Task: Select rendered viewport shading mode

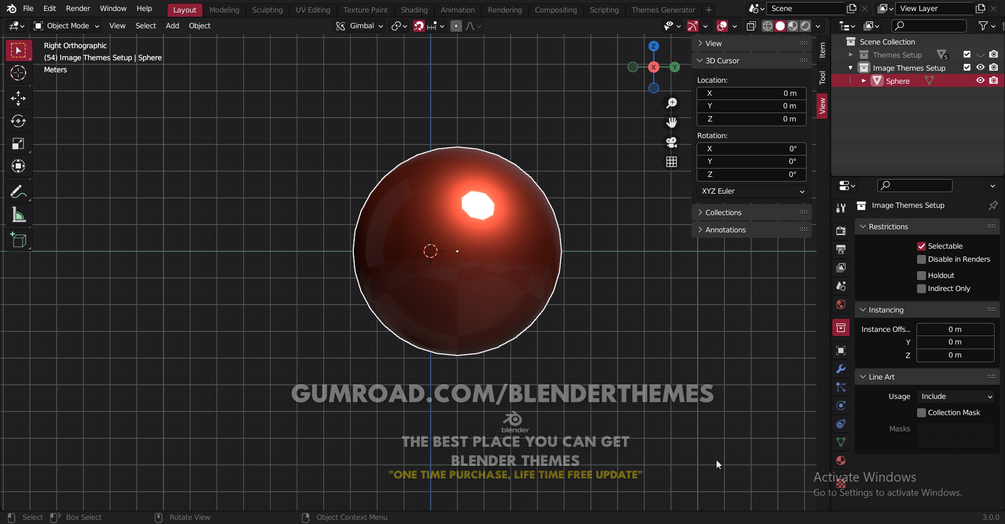Action: [x=805, y=26]
